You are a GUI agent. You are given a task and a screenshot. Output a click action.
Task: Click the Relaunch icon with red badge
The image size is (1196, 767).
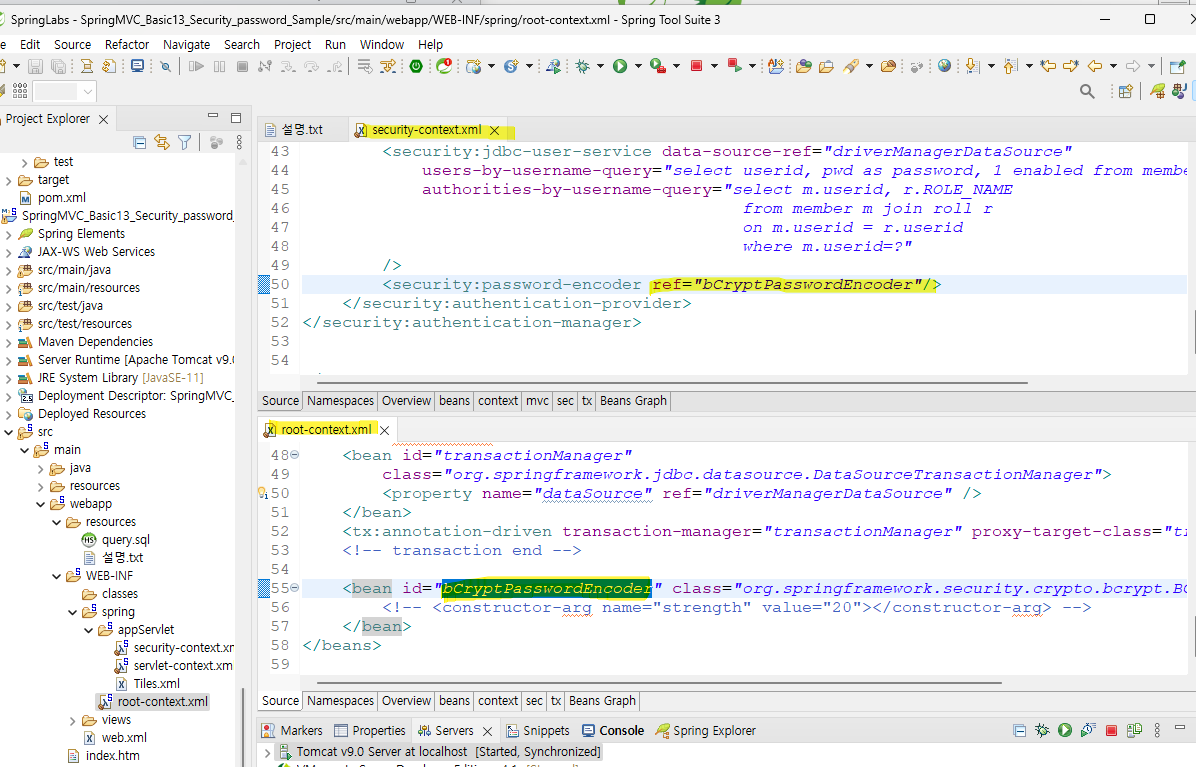pos(444,66)
